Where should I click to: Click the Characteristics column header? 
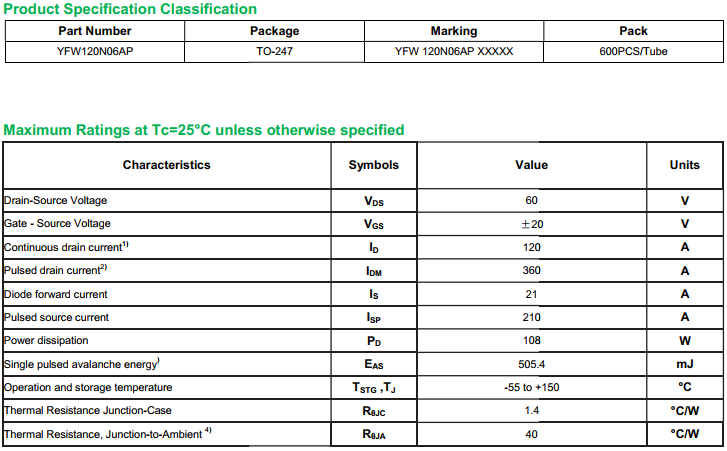(167, 165)
